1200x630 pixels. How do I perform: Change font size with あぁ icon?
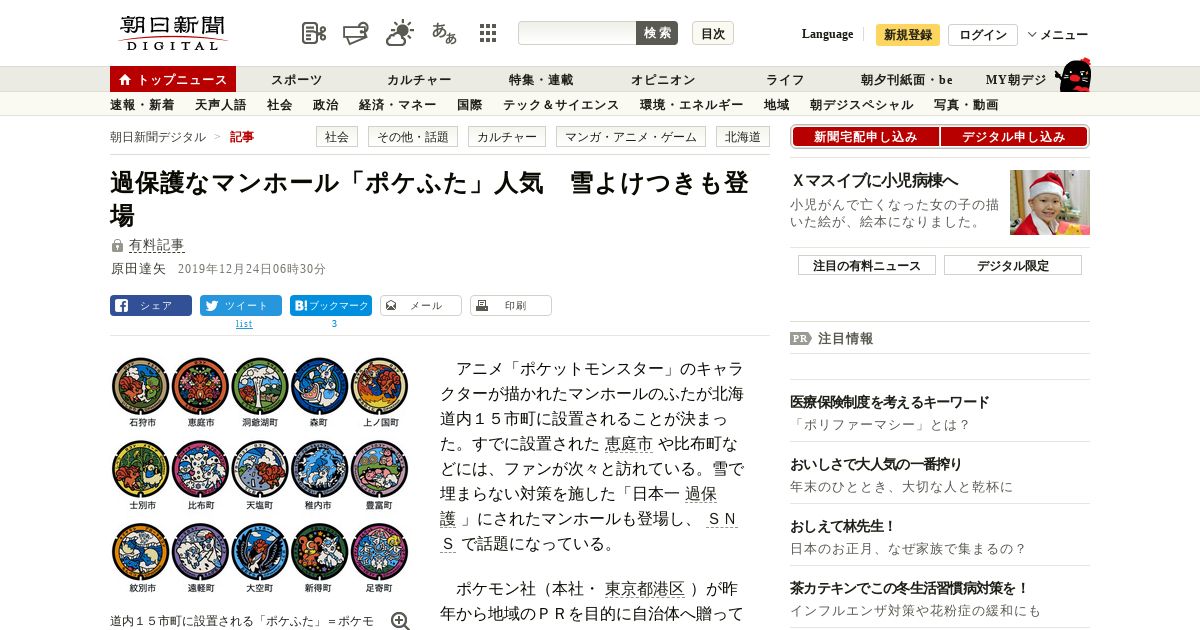pyautogui.click(x=444, y=33)
